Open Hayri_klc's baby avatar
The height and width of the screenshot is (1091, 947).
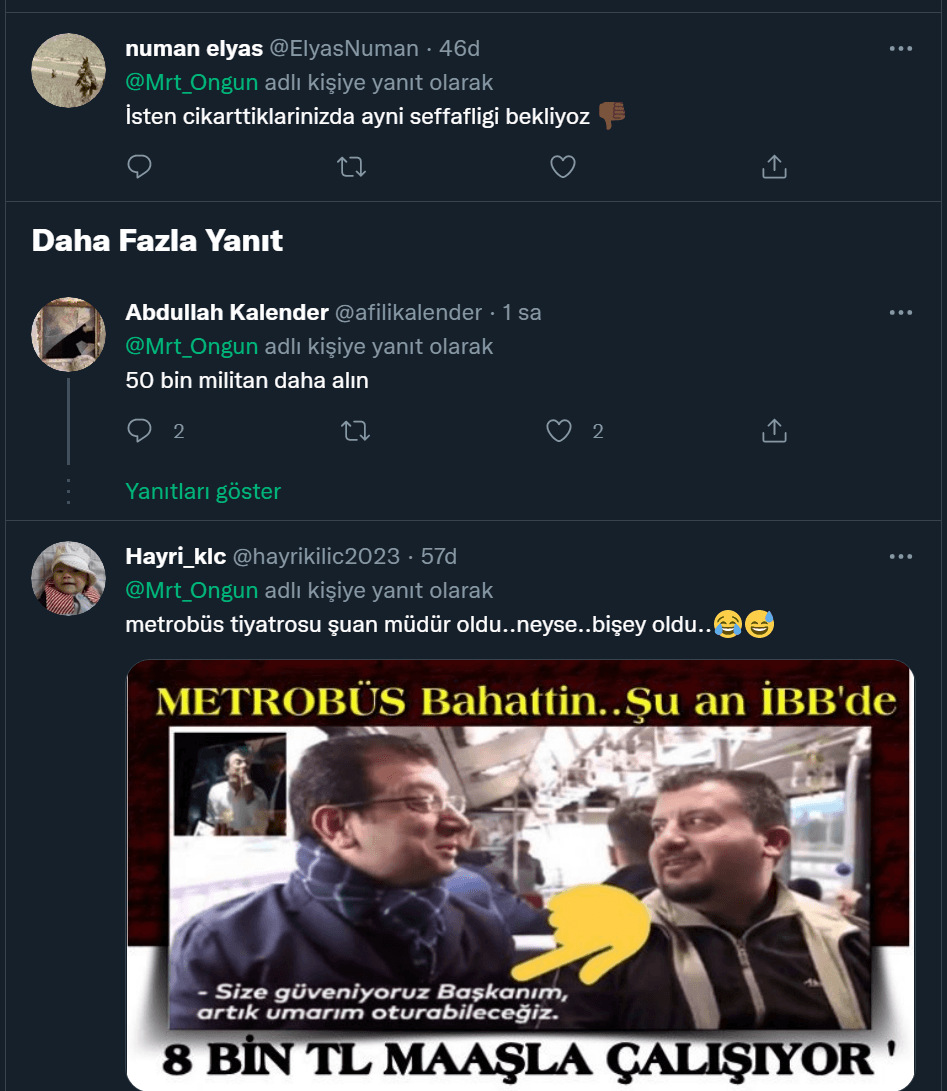click(69, 578)
